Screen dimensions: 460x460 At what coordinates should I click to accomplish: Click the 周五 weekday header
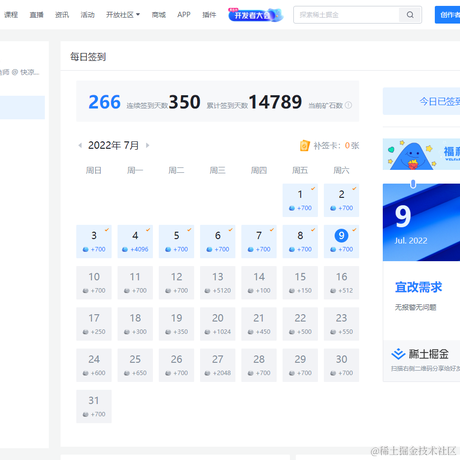click(300, 171)
